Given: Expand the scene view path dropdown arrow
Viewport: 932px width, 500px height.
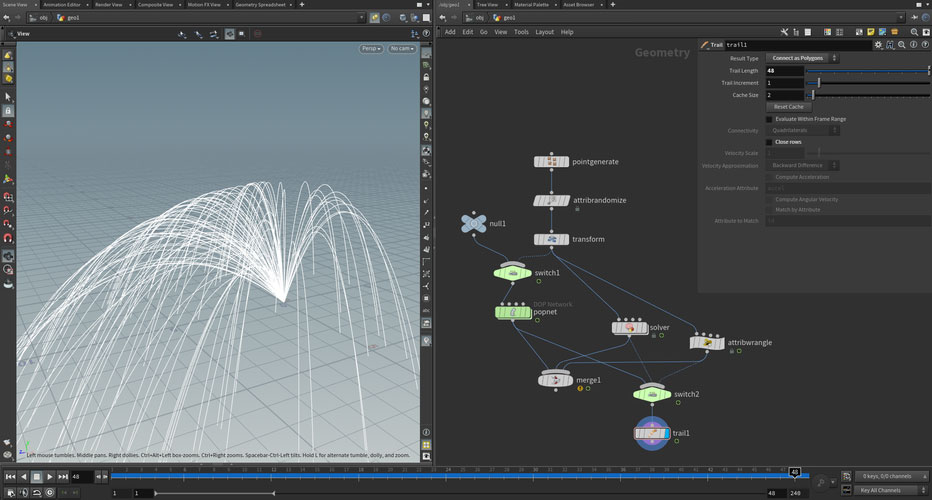Looking at the screenshot, I should point(361,18).
